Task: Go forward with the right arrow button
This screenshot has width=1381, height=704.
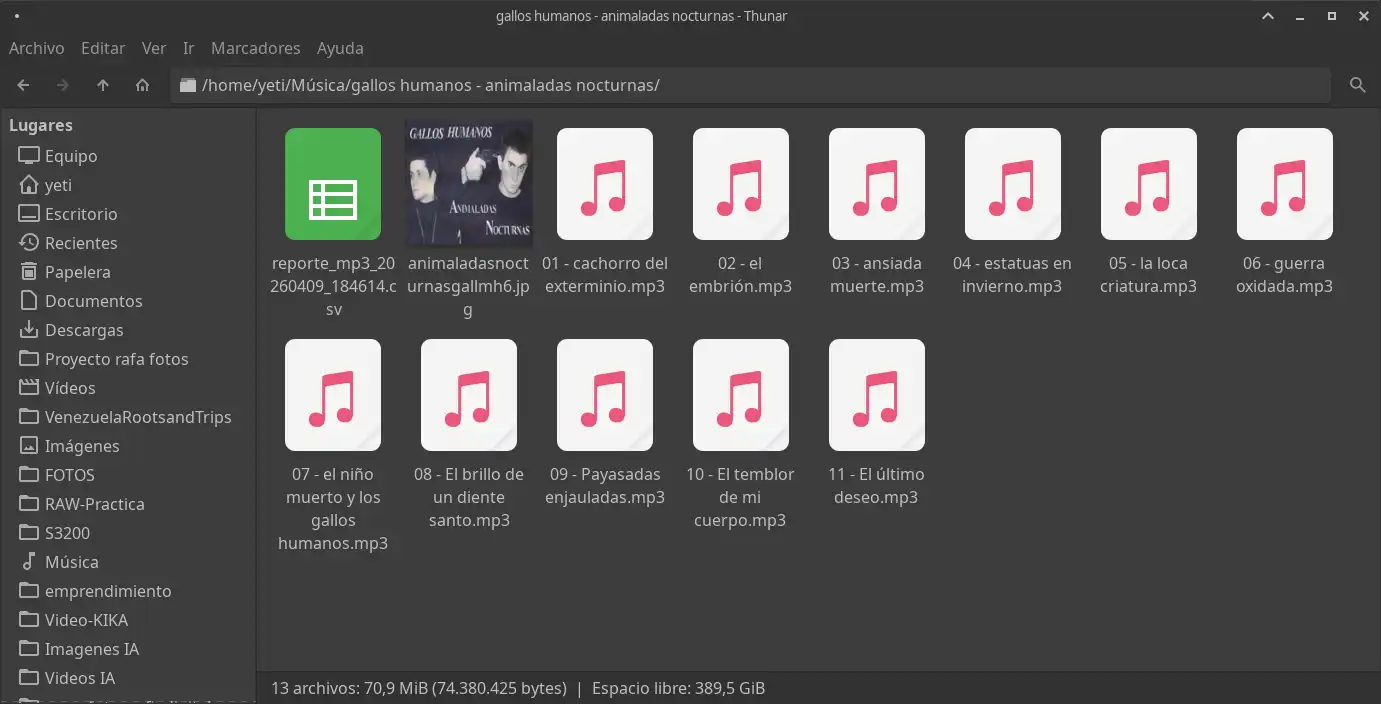Action: pyautogui.click(x=63, y=85)
